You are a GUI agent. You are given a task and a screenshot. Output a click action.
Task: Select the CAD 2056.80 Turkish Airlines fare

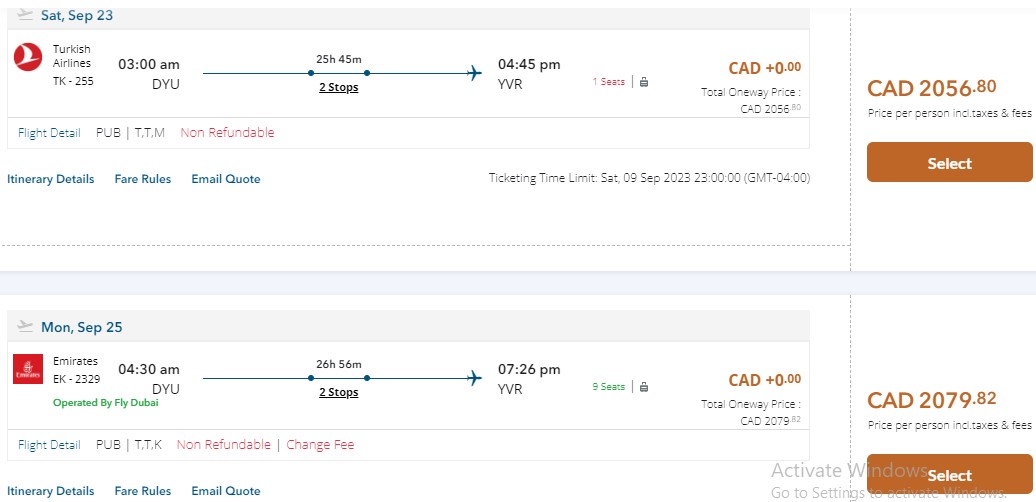point(949,163)
